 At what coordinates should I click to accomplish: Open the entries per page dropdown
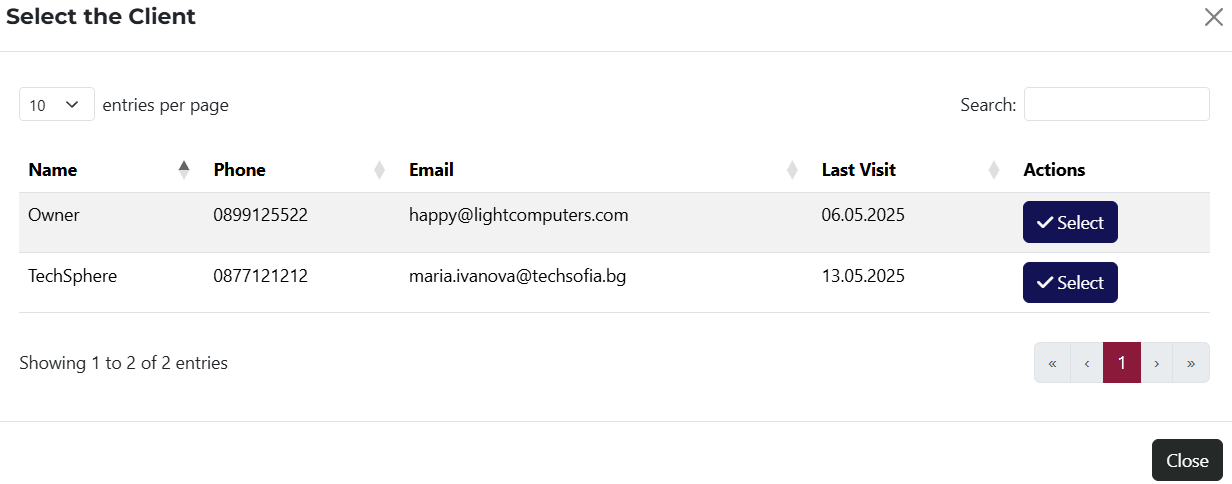[56, 105]
